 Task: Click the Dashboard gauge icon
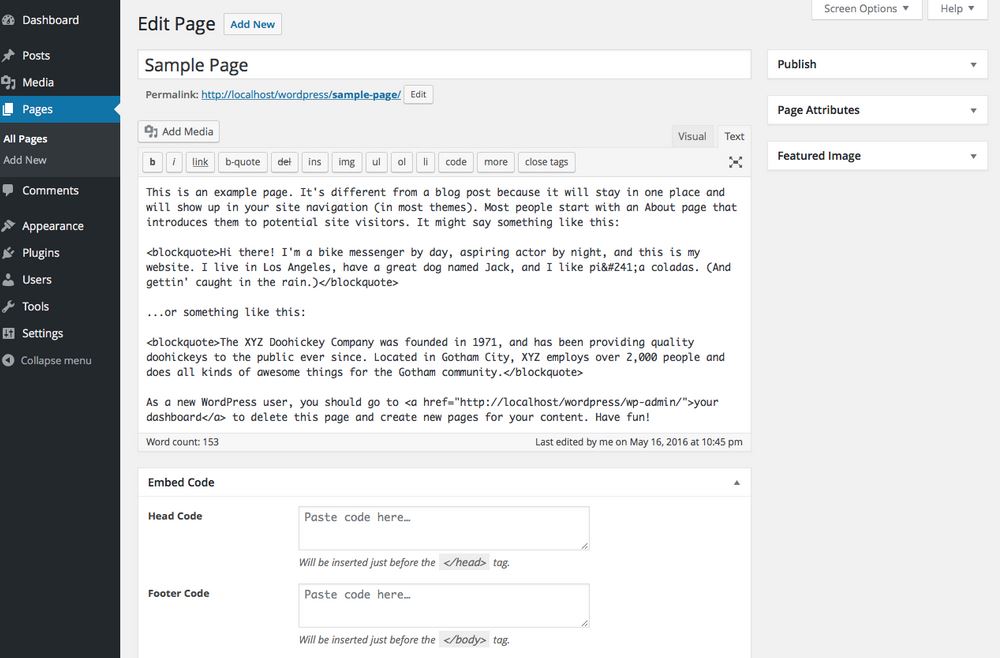click(8, 20)
